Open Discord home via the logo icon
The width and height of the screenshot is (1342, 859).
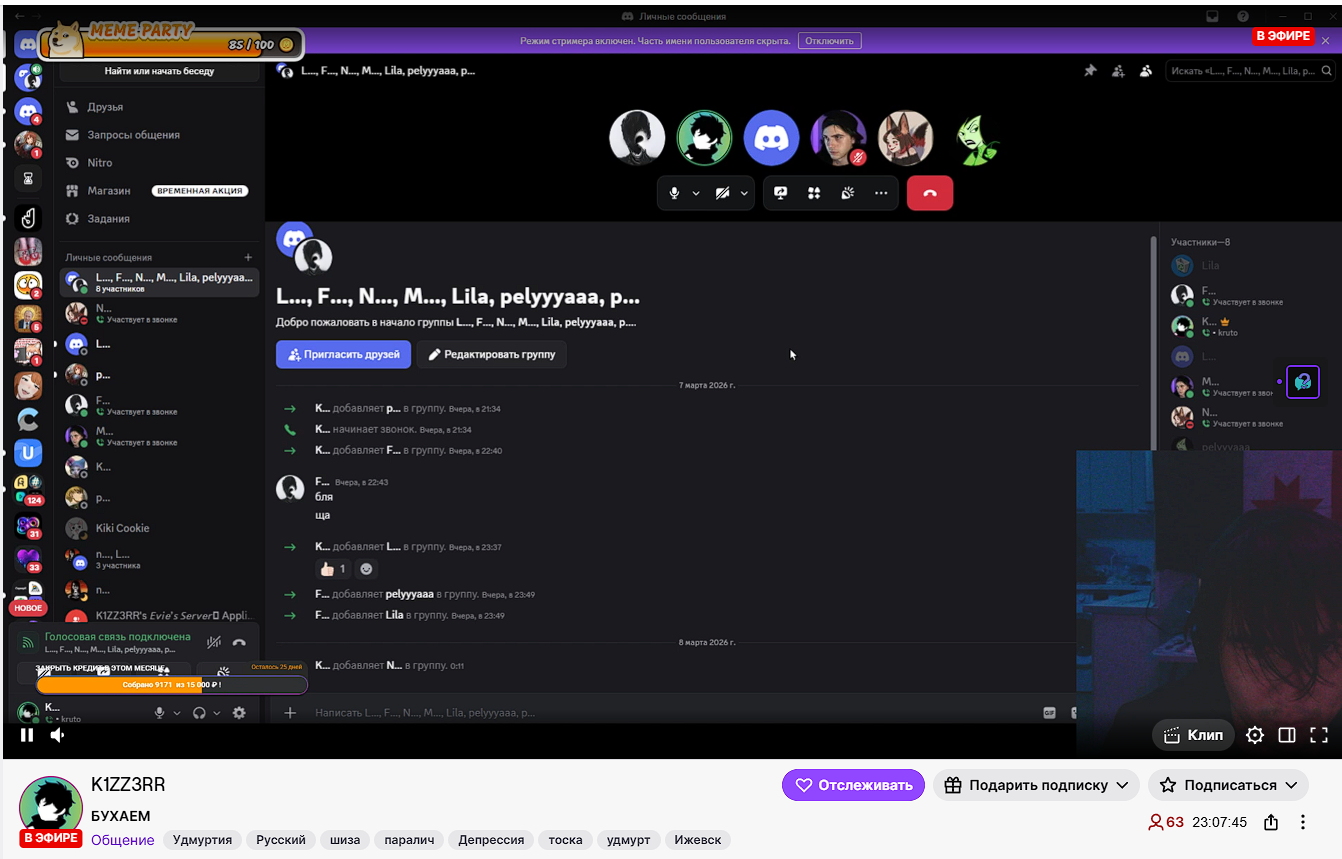(x=28, y=43)
